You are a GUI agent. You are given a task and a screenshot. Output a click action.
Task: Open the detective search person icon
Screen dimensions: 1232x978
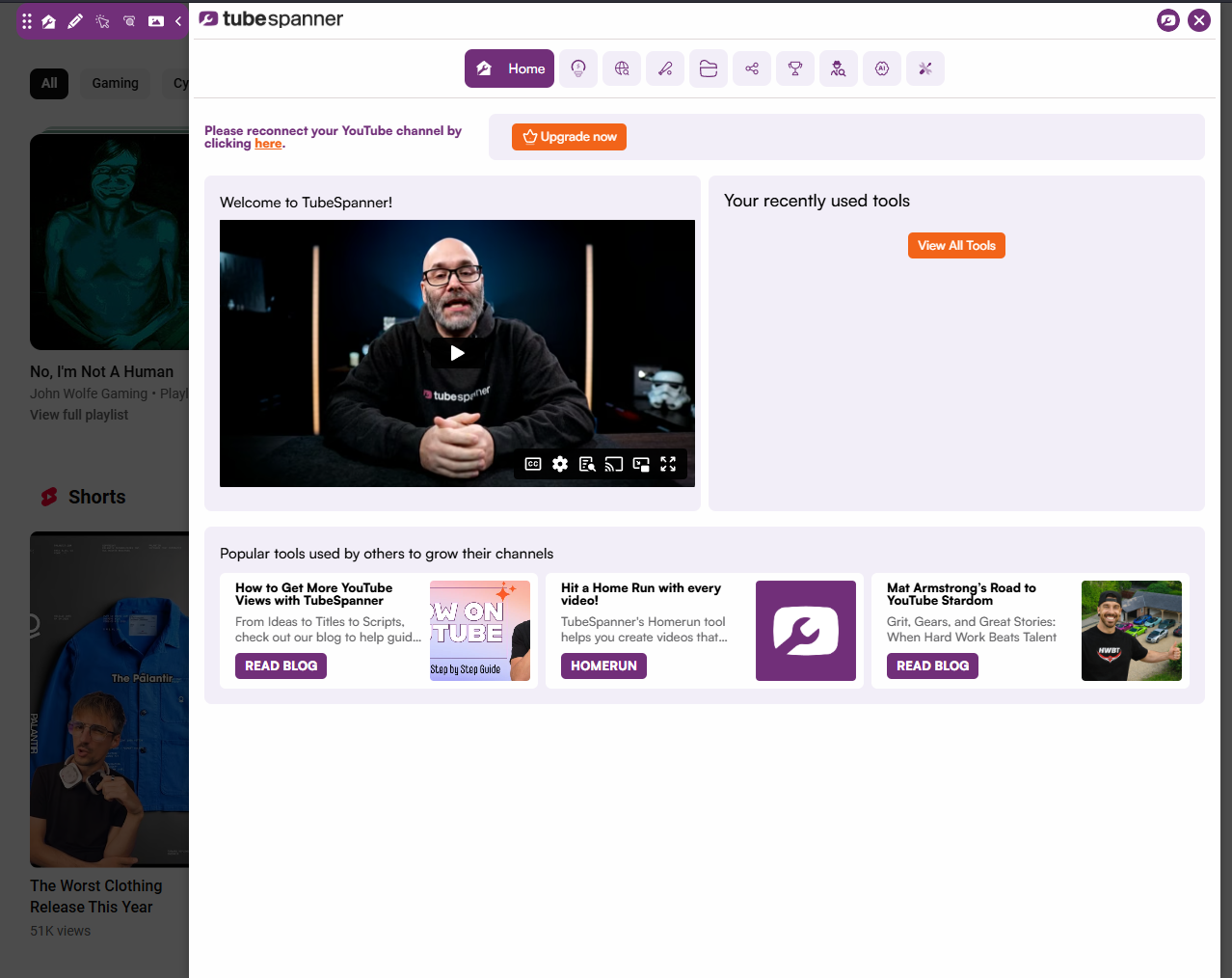(x=839, y=68)
